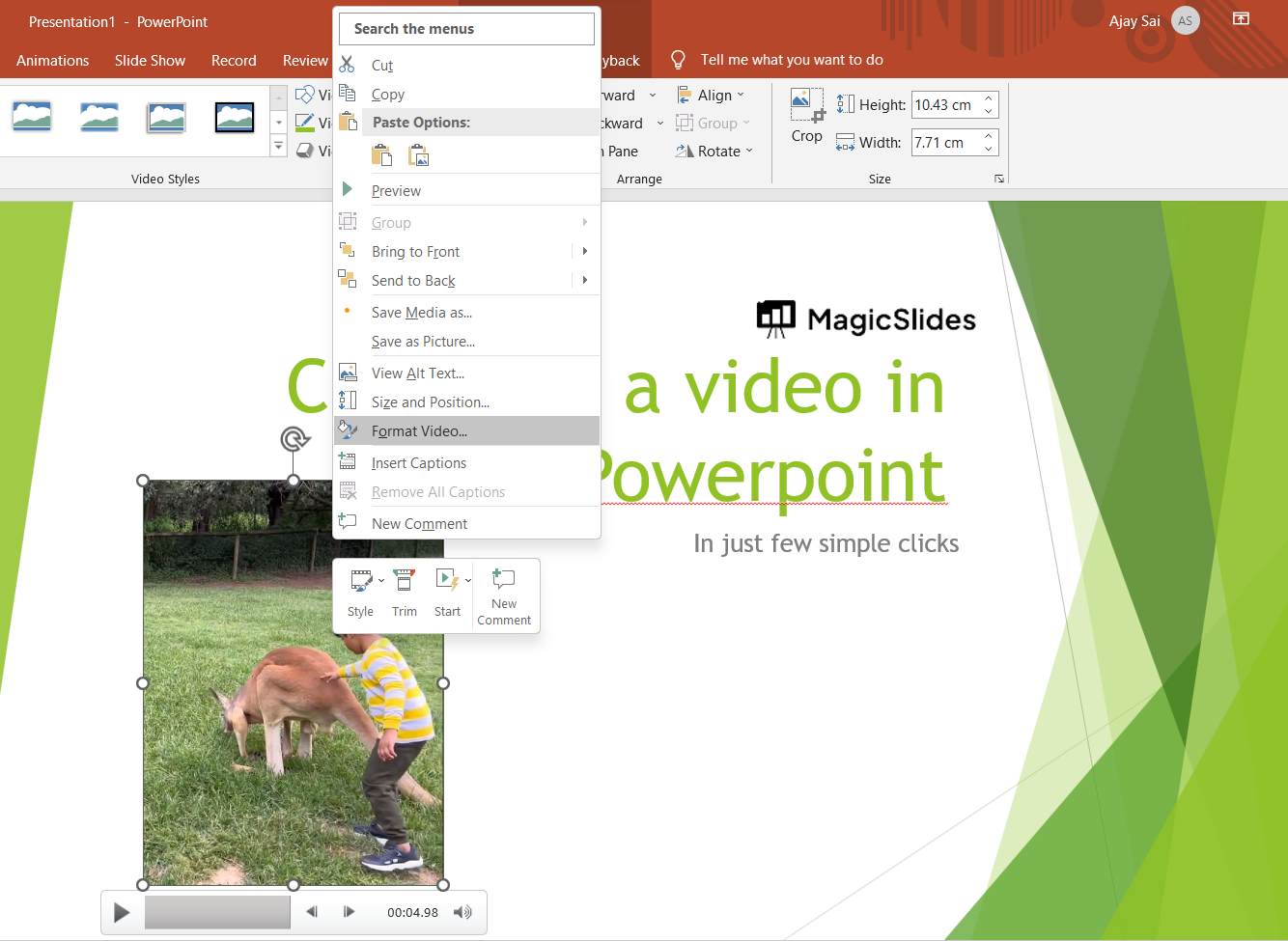Open the Record ribbon tab
This screenshot has width=1288, height=941.
pyautogui.click(x=234, y=60)
